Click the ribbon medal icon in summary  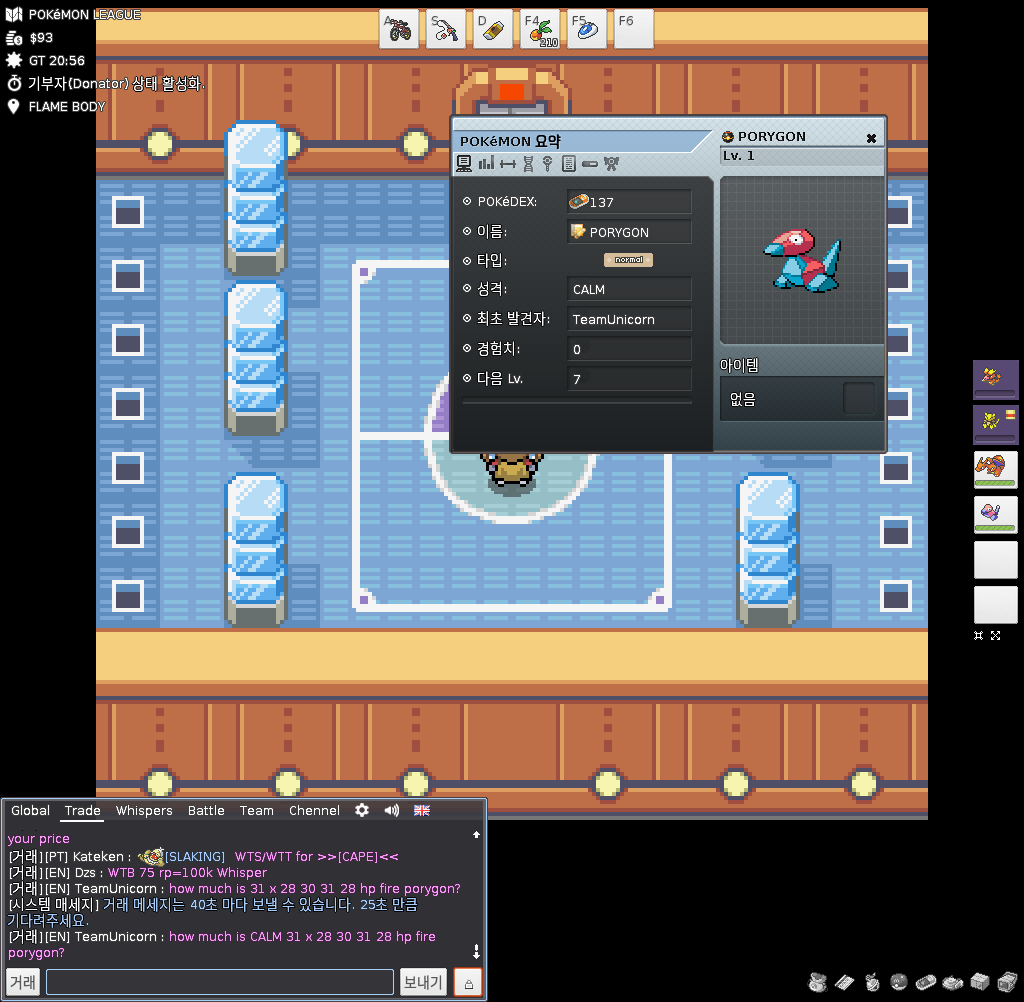548,163
